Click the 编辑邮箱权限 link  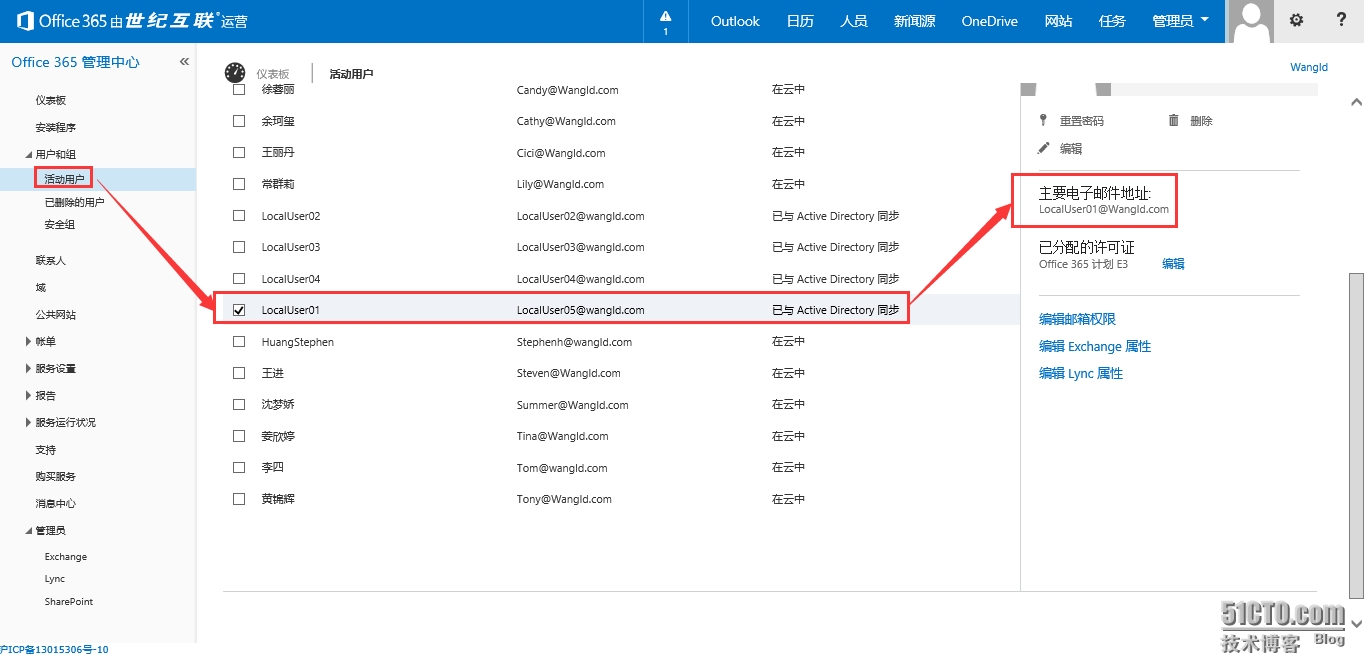coord(1077,319)
